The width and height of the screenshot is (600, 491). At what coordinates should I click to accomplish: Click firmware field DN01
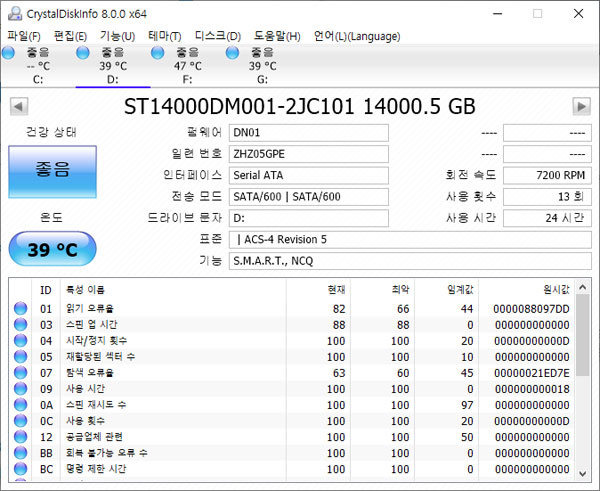pyautogui.click(x=308, y=133)
